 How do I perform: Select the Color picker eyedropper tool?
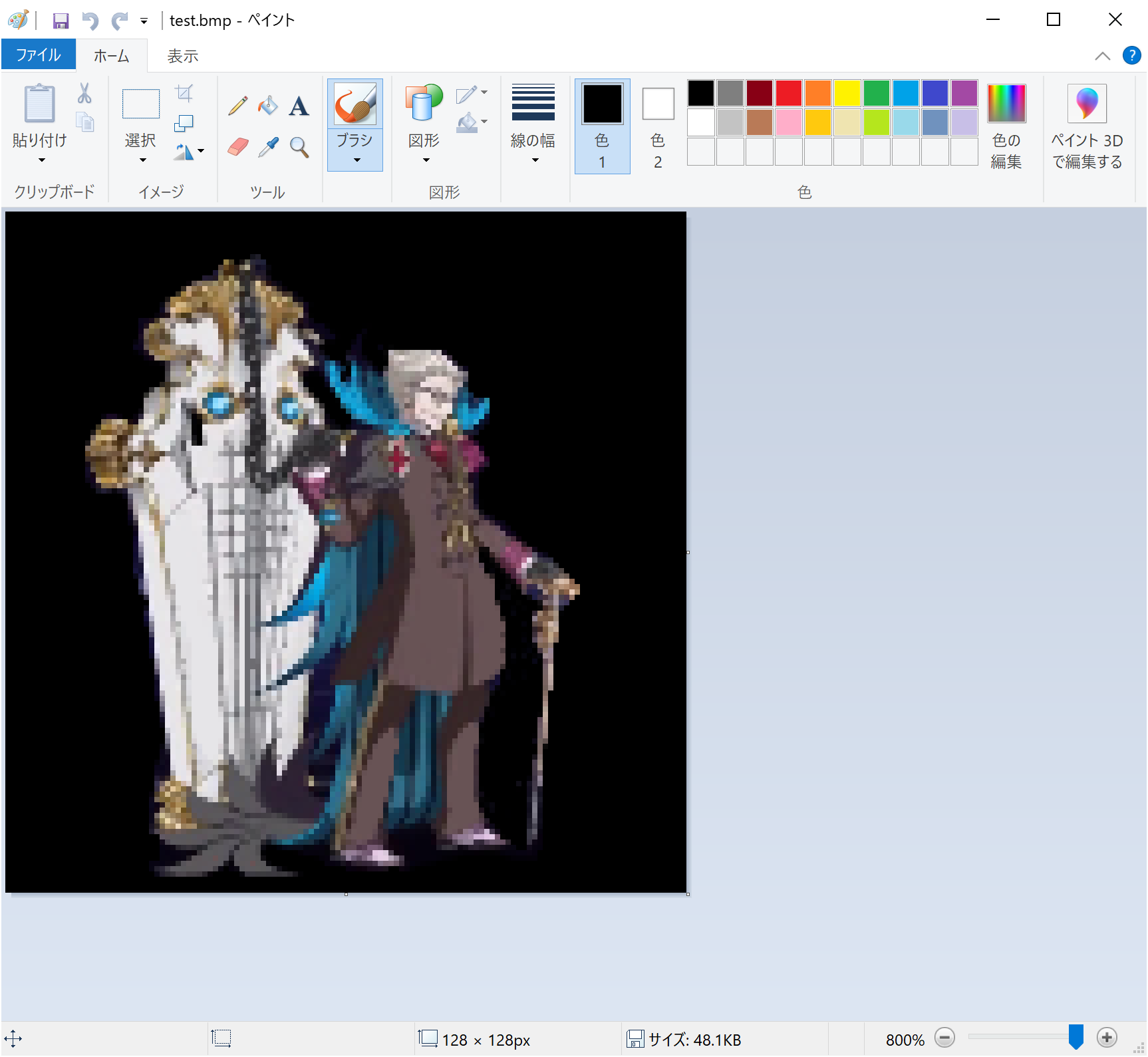click(268, 147)
